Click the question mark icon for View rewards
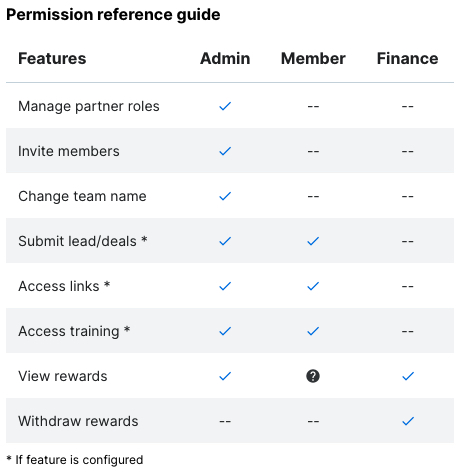The width and height of the screenshot is (460, 475). (x=313, y=376)
